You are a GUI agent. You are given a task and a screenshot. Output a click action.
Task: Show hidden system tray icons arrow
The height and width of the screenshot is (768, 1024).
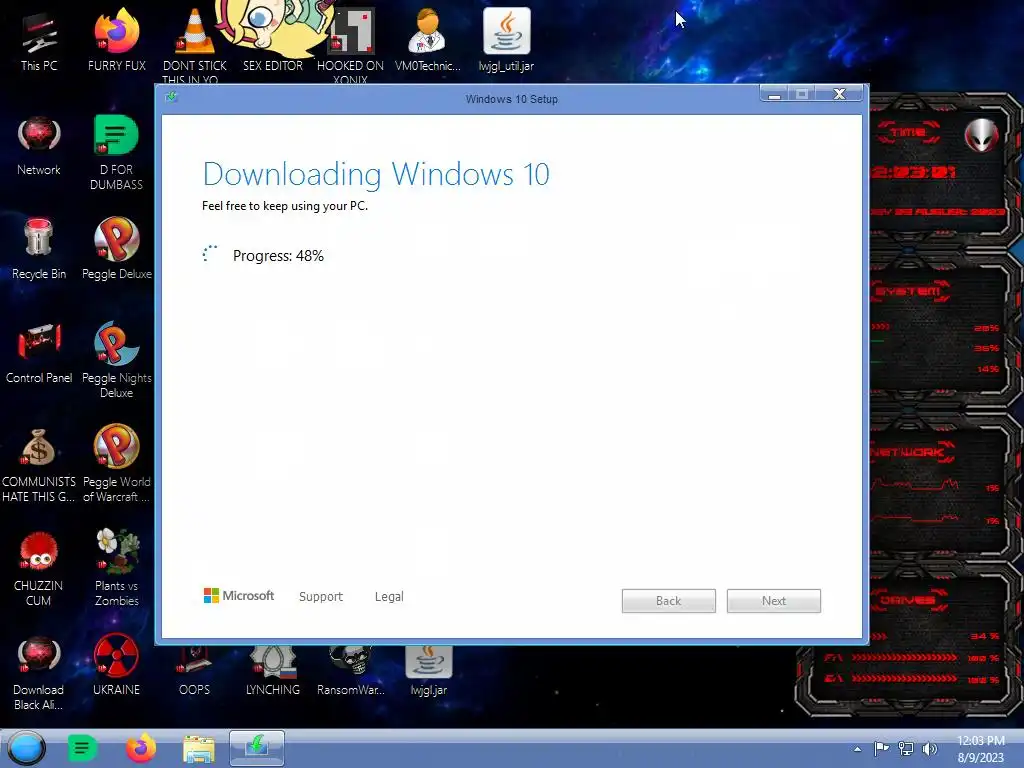click(857, 749)
